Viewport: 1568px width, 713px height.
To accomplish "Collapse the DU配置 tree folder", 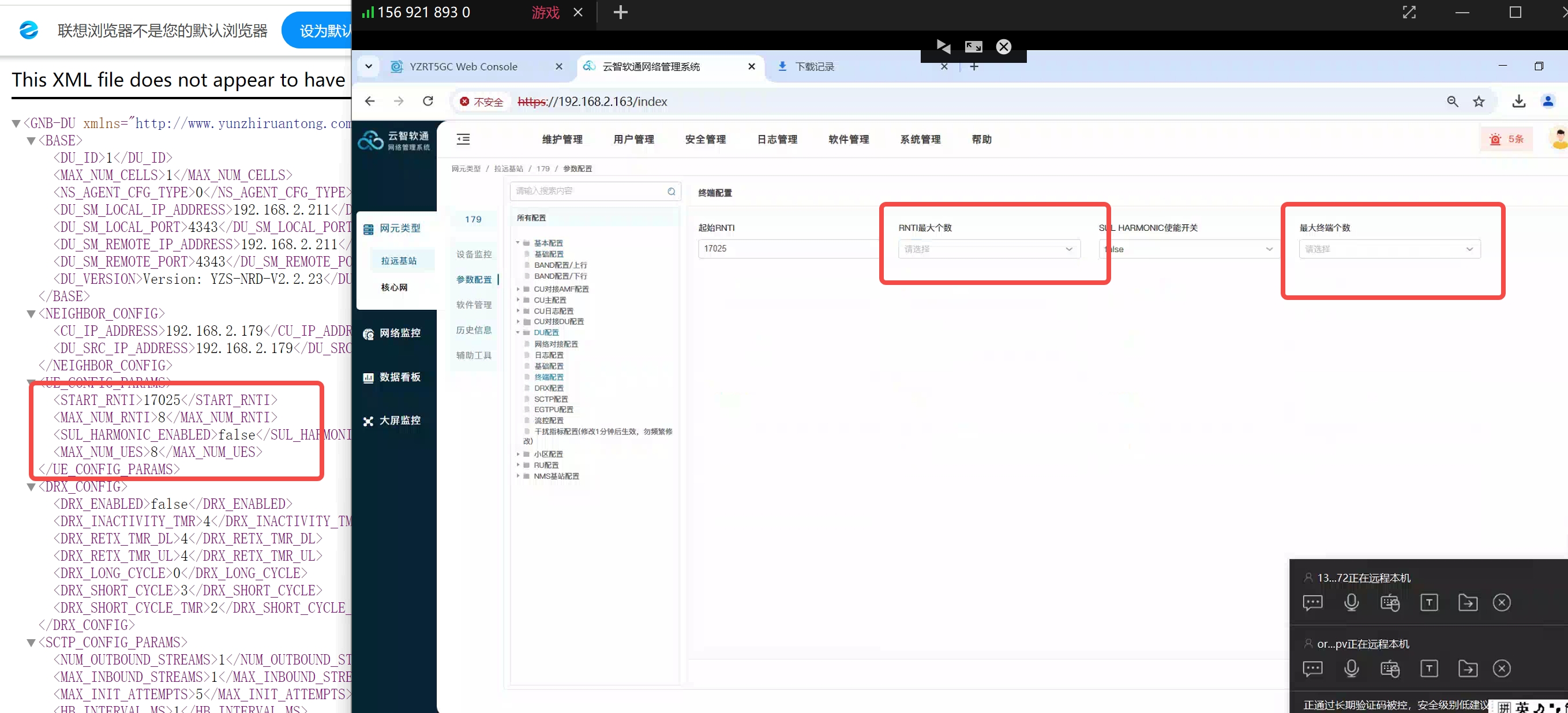I will pyautogui.click(x=518, y=332).
